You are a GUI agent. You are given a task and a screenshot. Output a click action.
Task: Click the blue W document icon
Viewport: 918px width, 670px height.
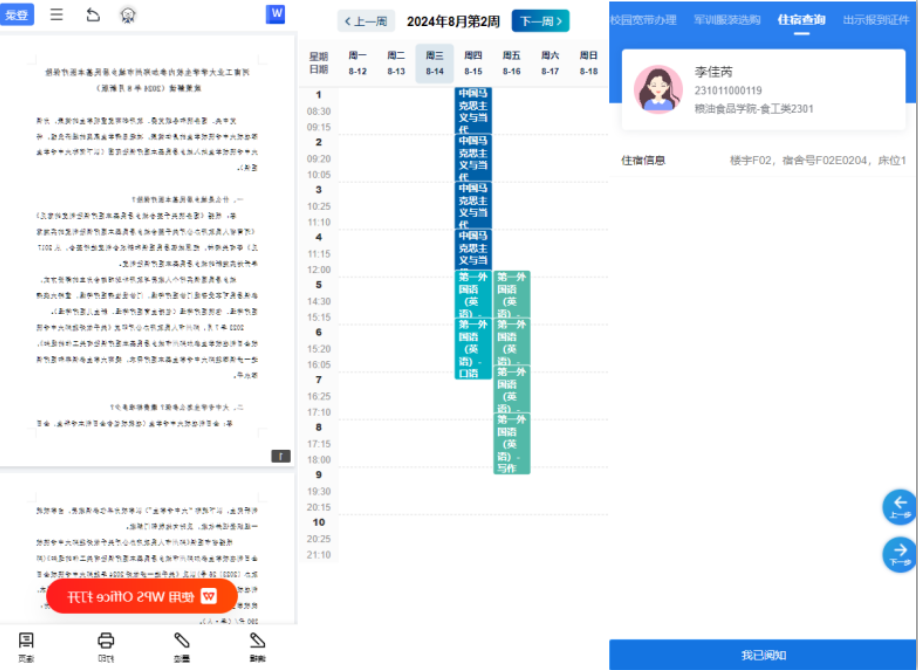point(276,14)
